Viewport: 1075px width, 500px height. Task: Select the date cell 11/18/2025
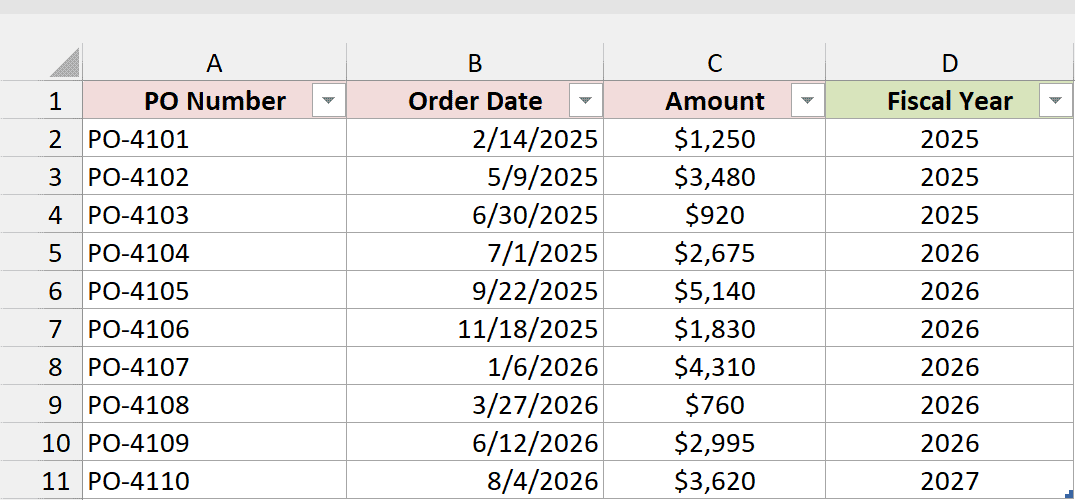[x=475, y=329]
